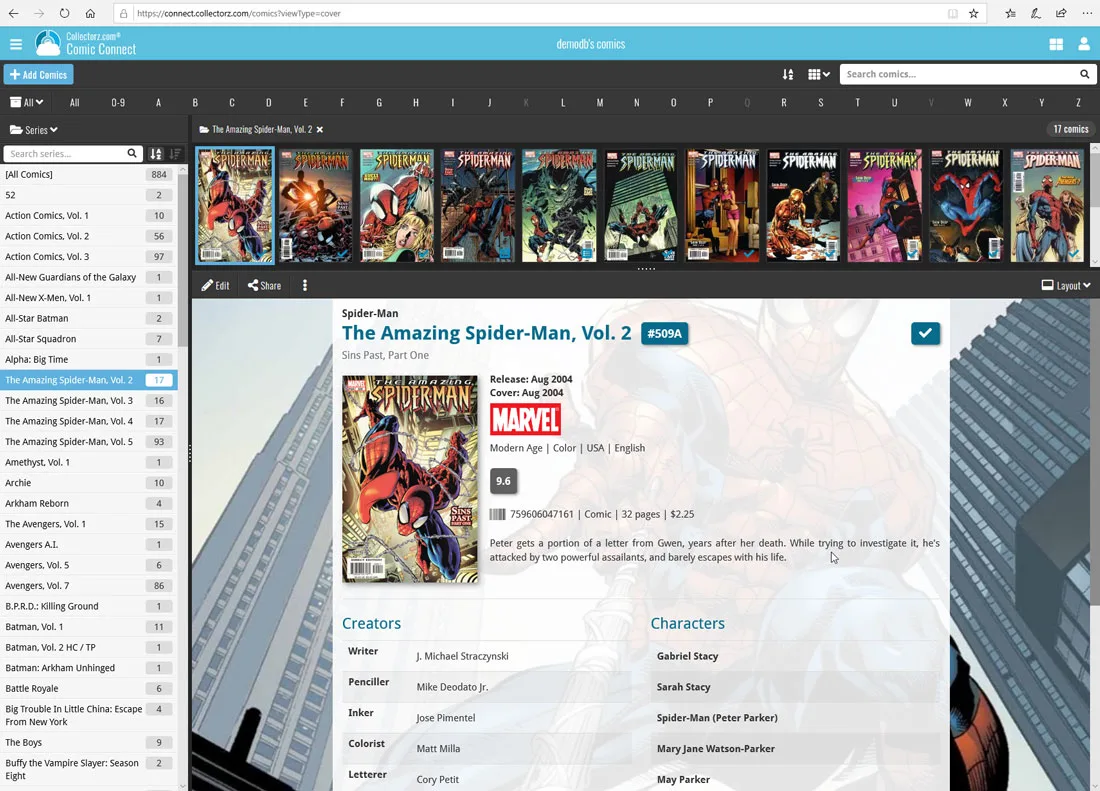Image resolution: width=1100 pixels, height=791 pixels.
Task: Open the Layout dropdown
Action: point(1066,285)
